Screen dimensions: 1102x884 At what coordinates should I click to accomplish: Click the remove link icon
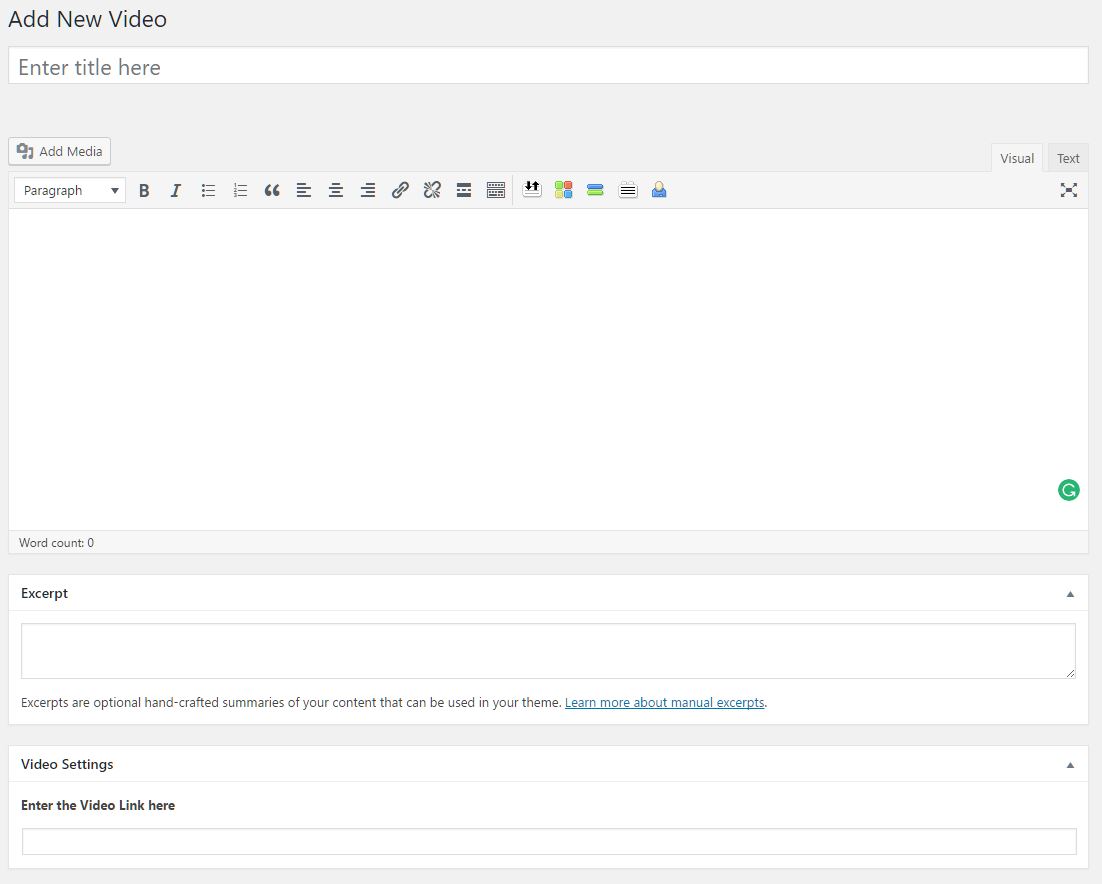tap(432, 190)
